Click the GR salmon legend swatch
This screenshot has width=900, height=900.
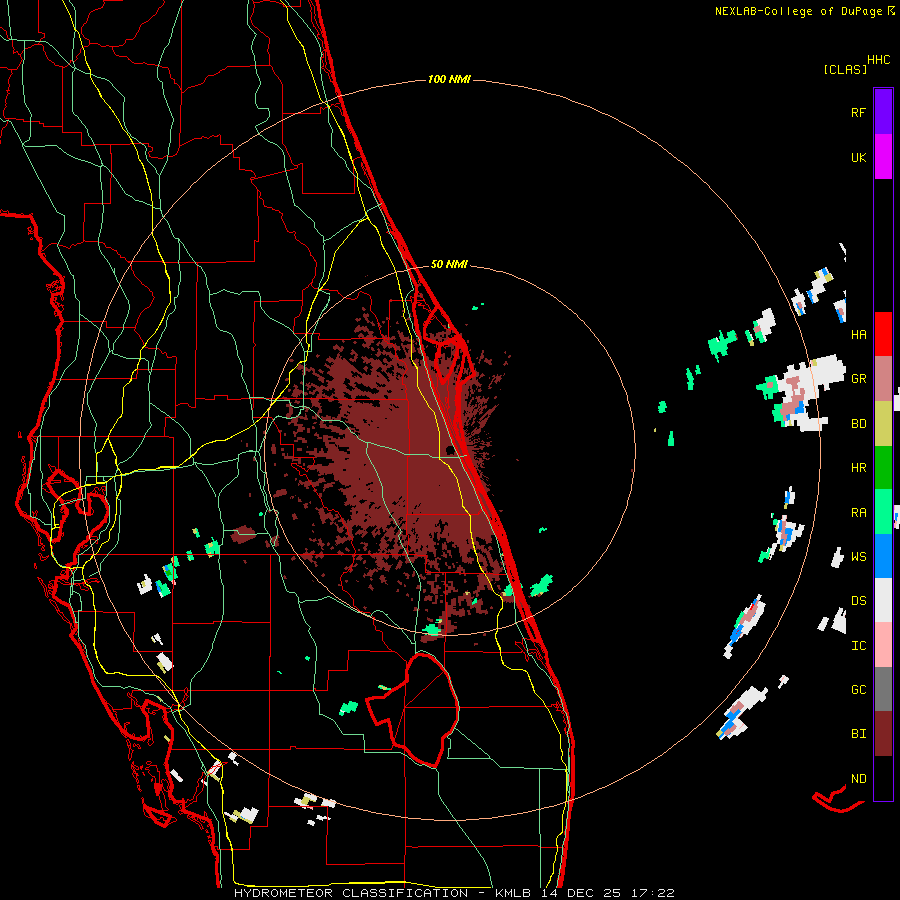click(883, 379)
